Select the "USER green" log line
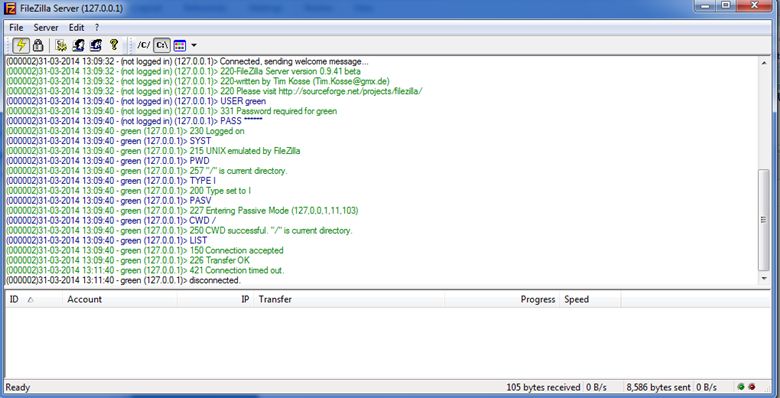The image size is (780, 398). tap(136, 101)
